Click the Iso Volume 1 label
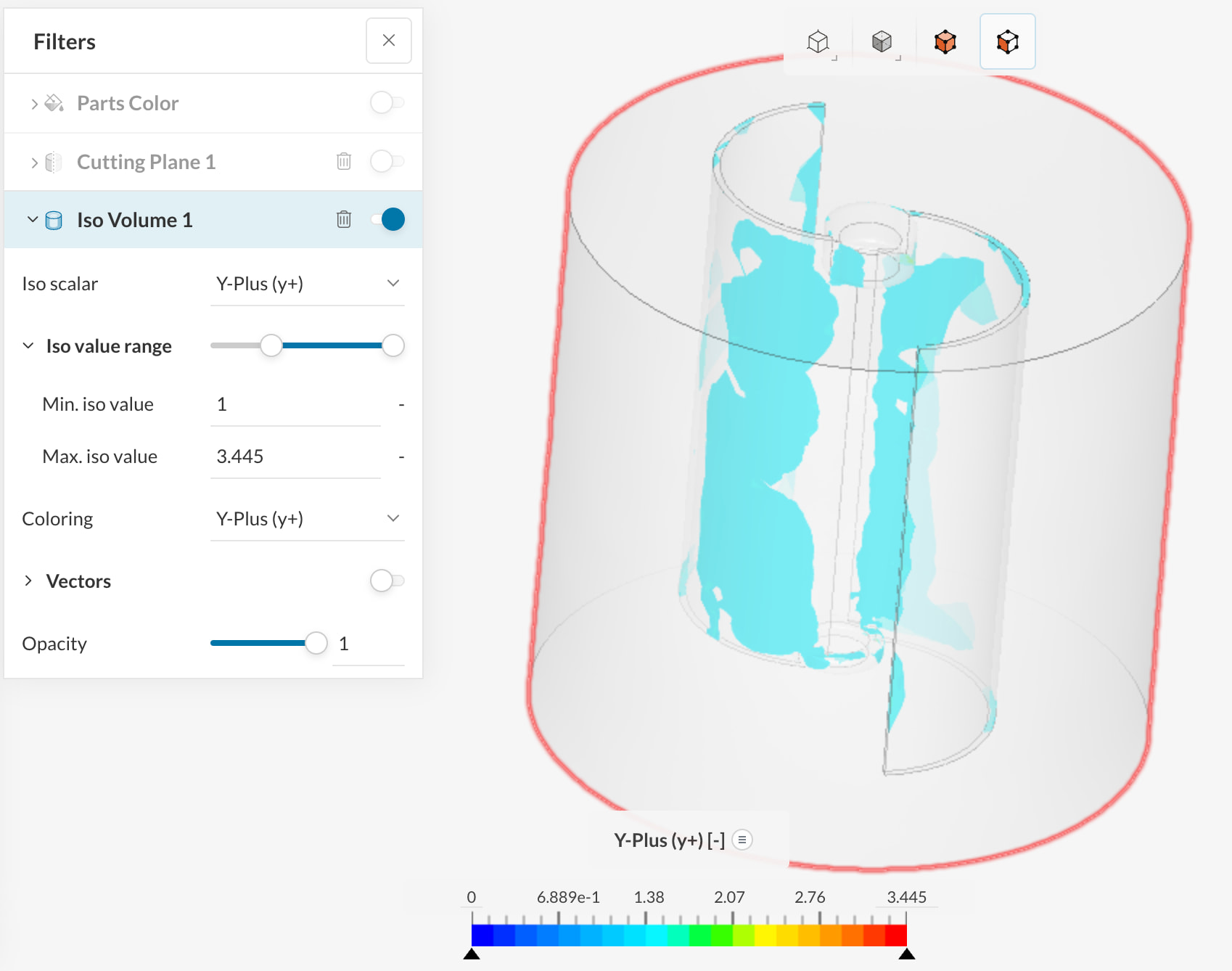Image resolution: width=1232 pixels, height=971 pixels. point(135,220)
